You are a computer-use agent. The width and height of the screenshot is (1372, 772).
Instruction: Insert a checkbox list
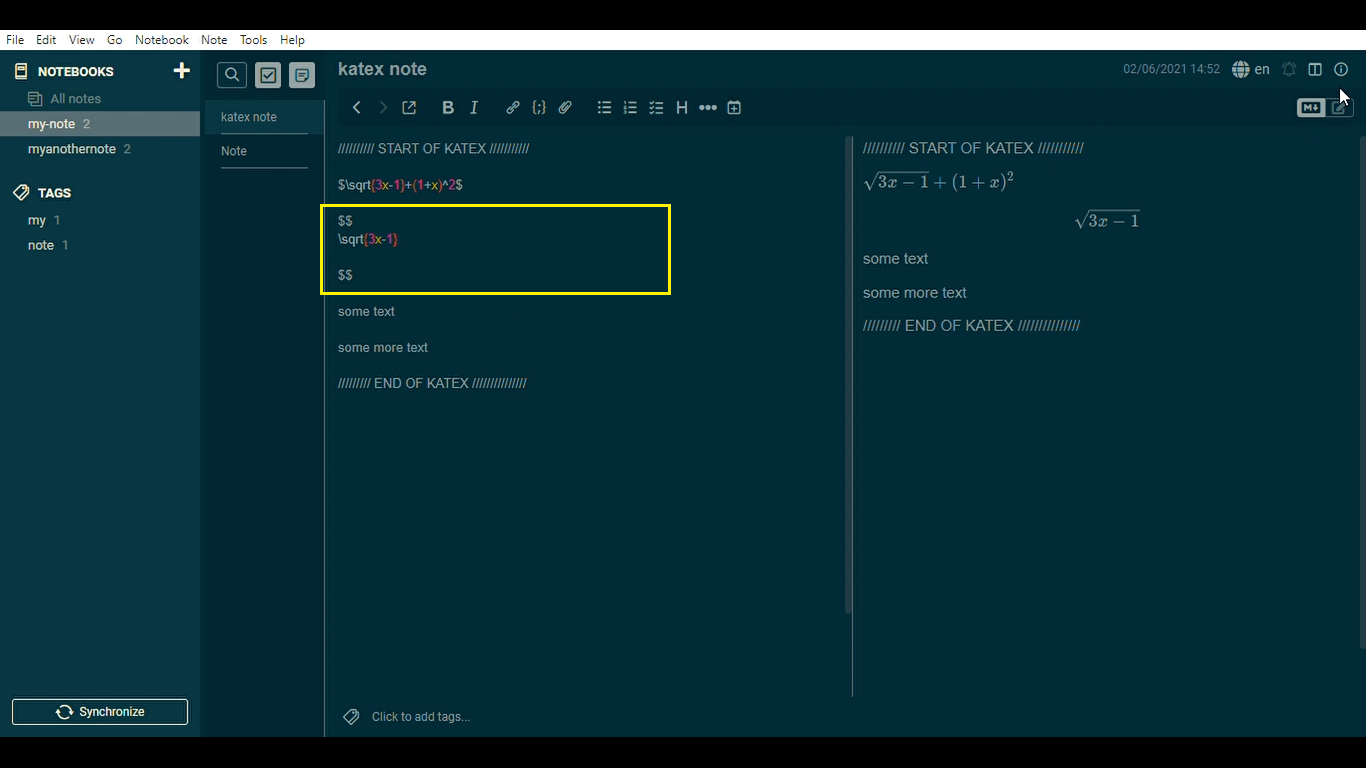pyautogui.click(x=656, y=107)
